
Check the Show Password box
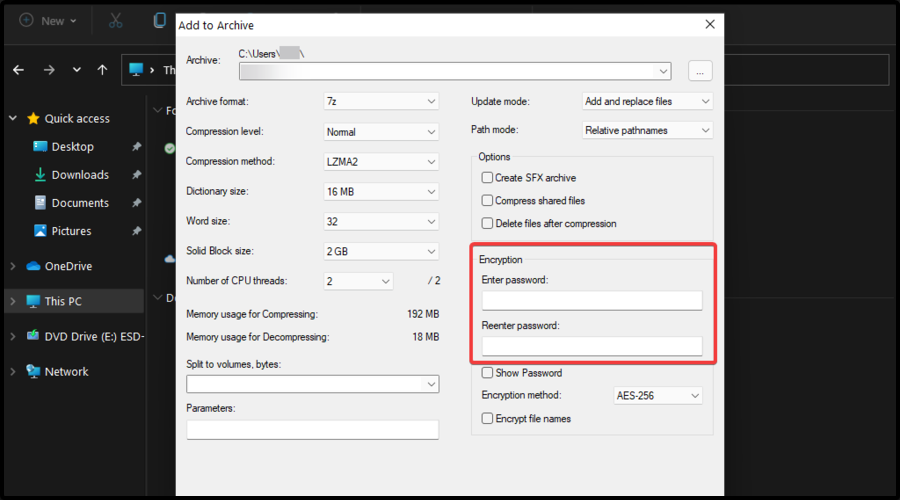(488, 373)
